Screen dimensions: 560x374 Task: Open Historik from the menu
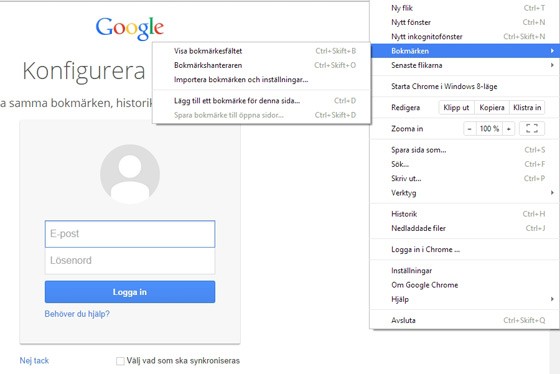point(464,214)
